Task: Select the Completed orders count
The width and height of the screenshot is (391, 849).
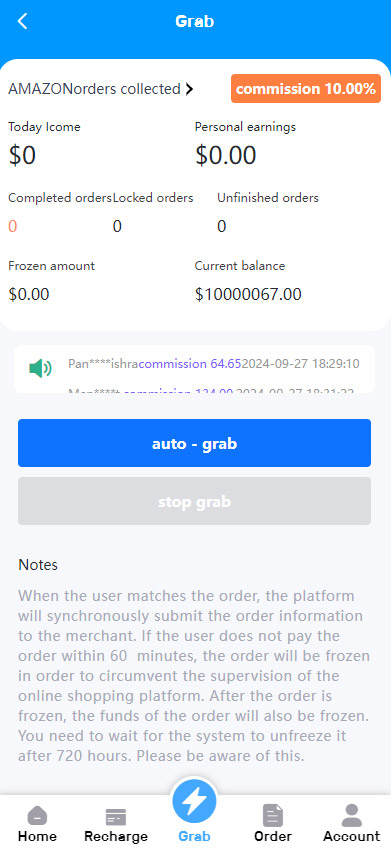Action: (12, 226)
